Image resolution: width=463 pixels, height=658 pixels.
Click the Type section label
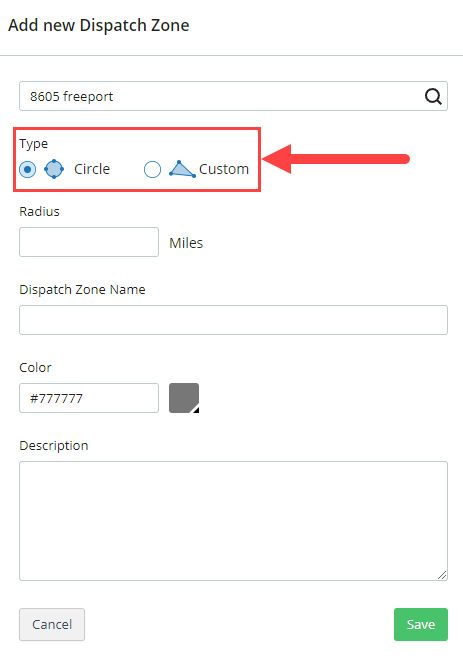click(34, 144)
